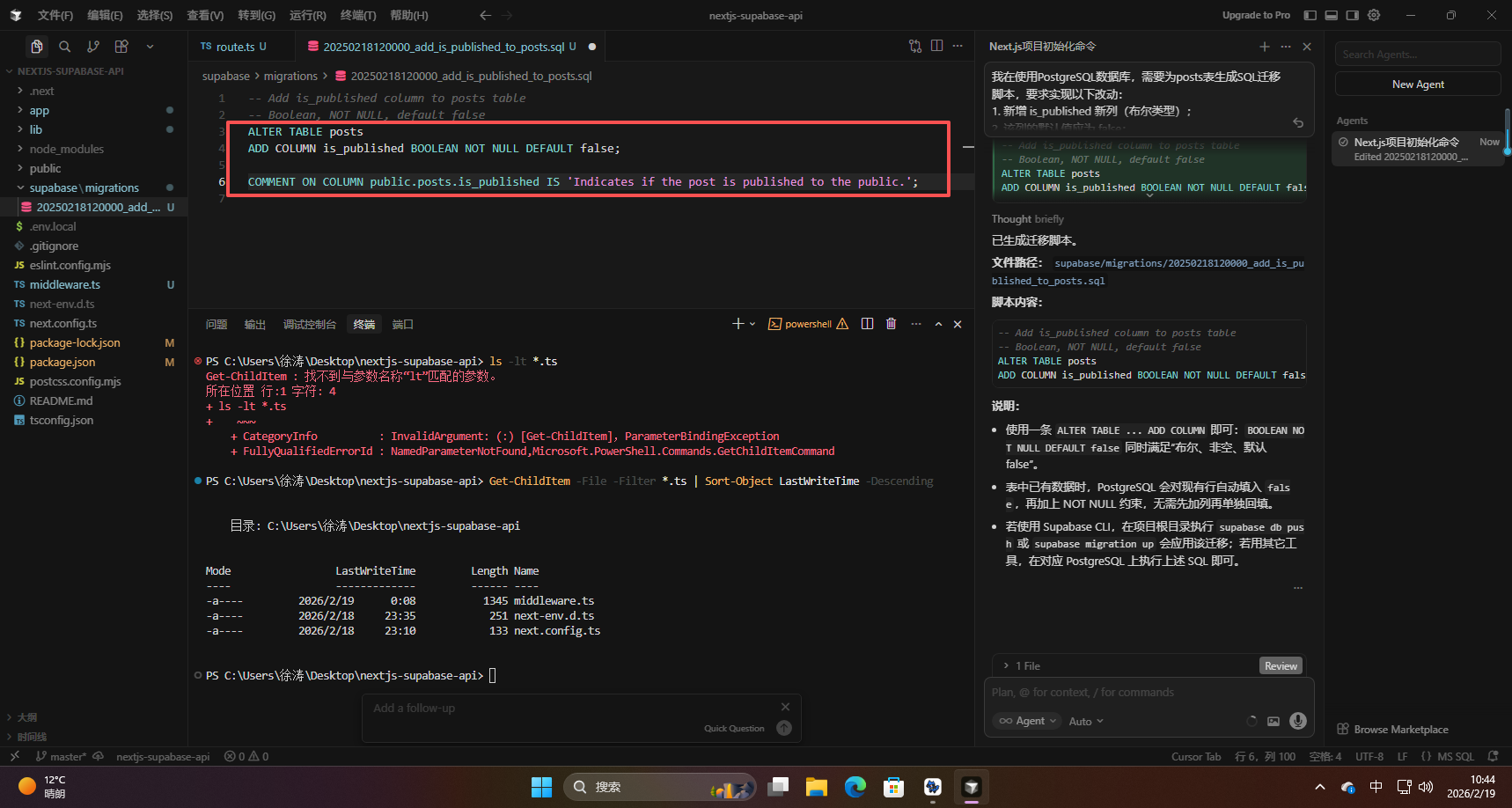The width and height of the screenshot is (1512, 808).
Task: Expand the node_modules folder
Action: tap(66, 149)
